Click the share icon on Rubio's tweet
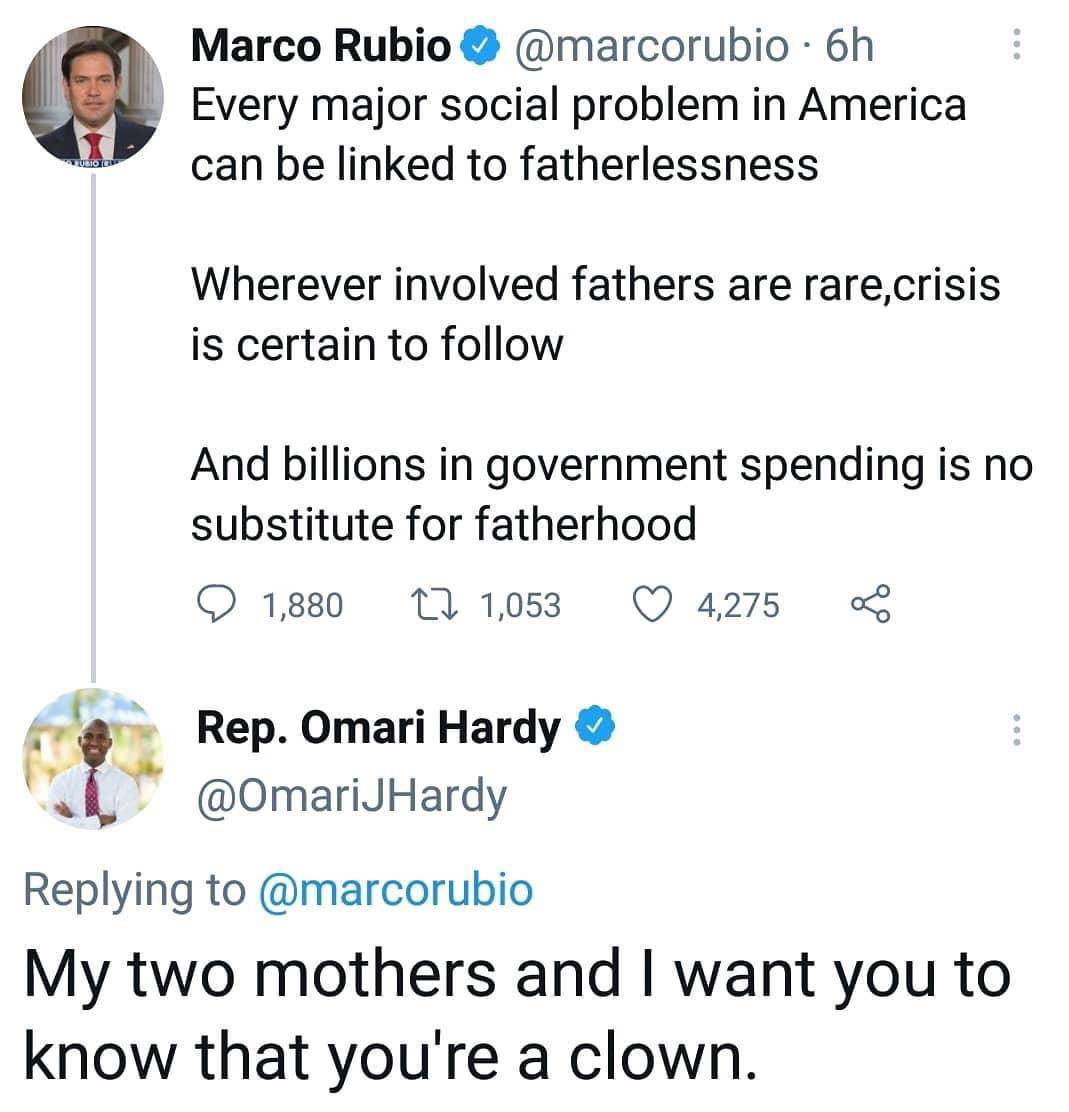Screen dimensions: 1069x1112 (x=868, y=604)
